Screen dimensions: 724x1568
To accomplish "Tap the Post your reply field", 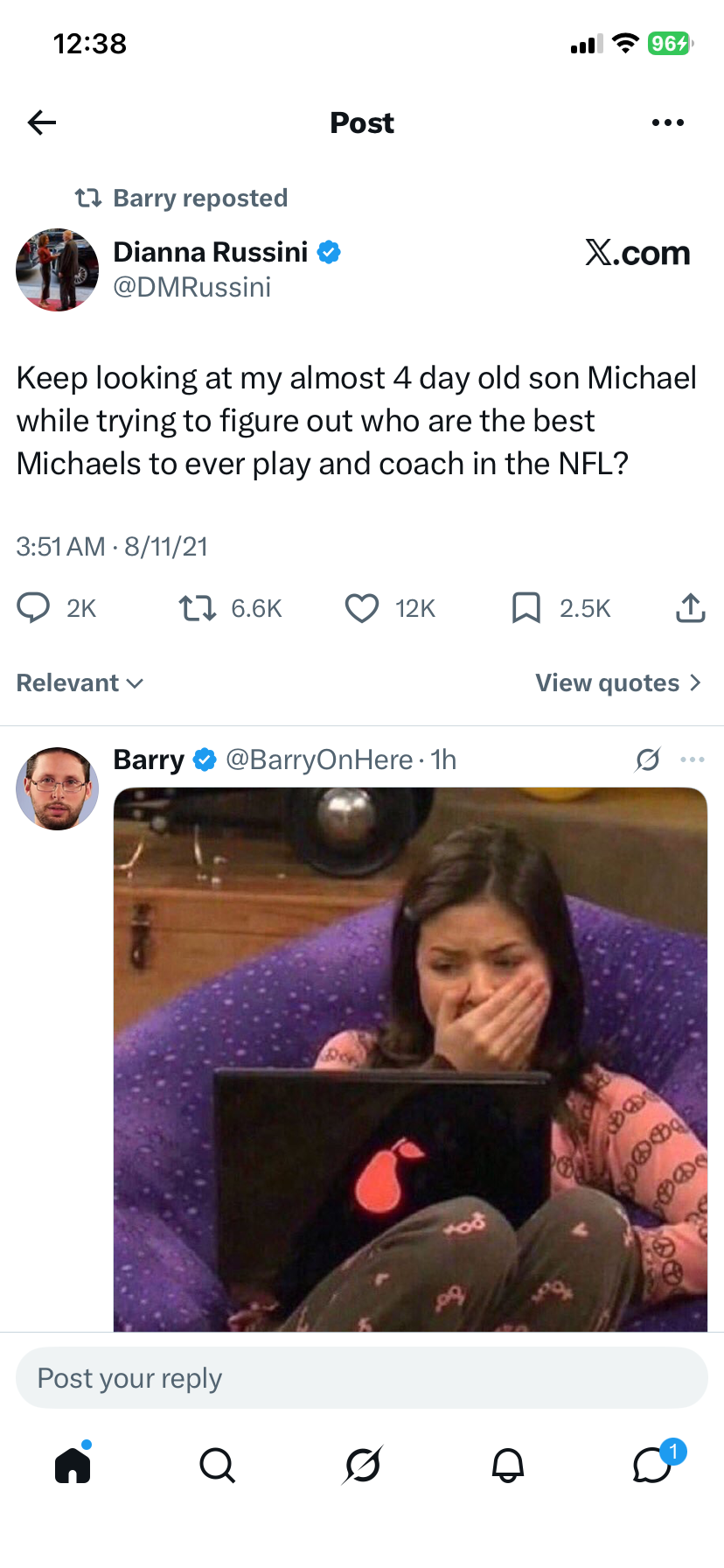I will tap(362, 1378).
